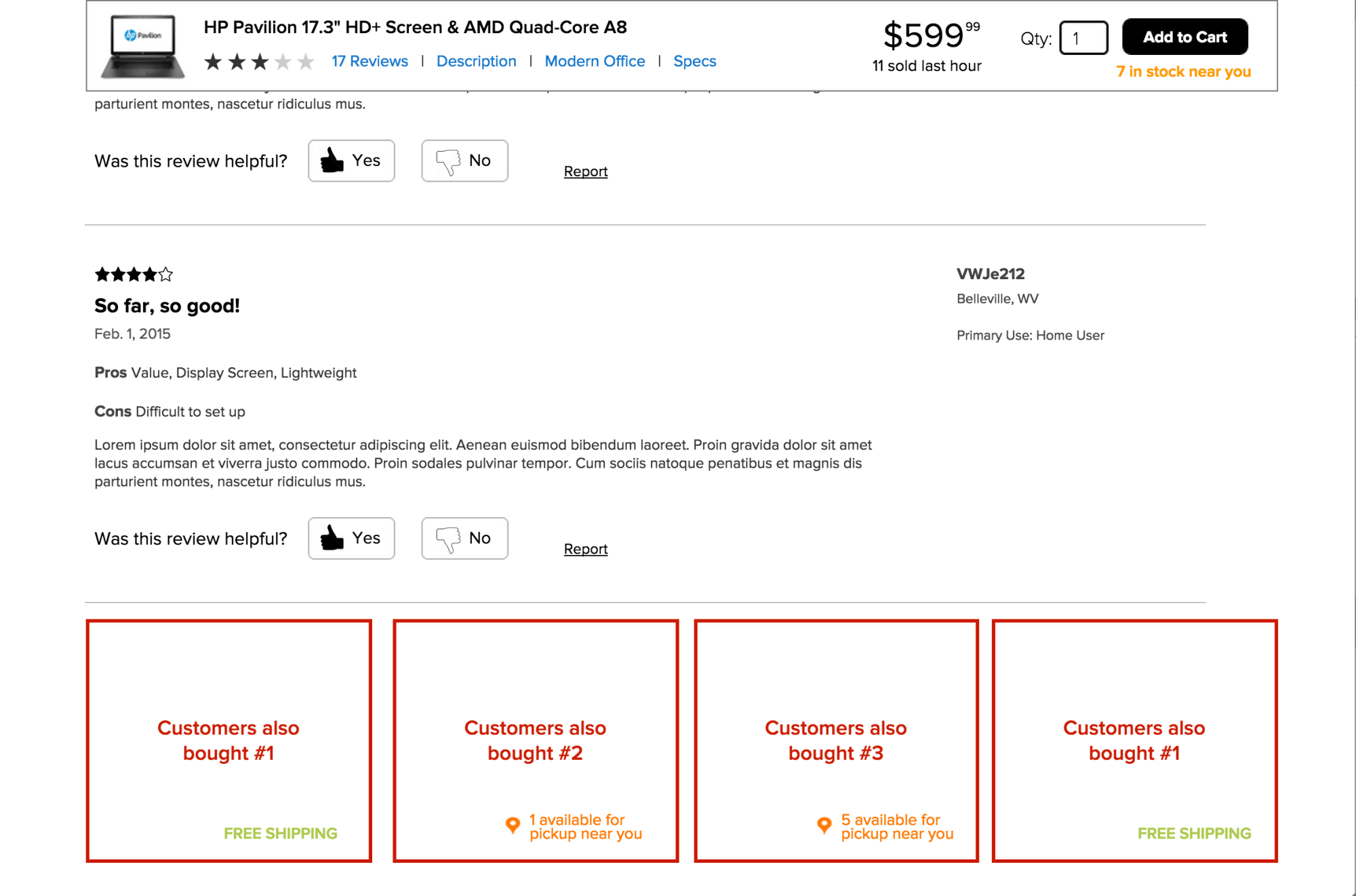Click the pickup pin icon beside '1 available'
This screenshot has width=1356, height=896.
(513, 825)
